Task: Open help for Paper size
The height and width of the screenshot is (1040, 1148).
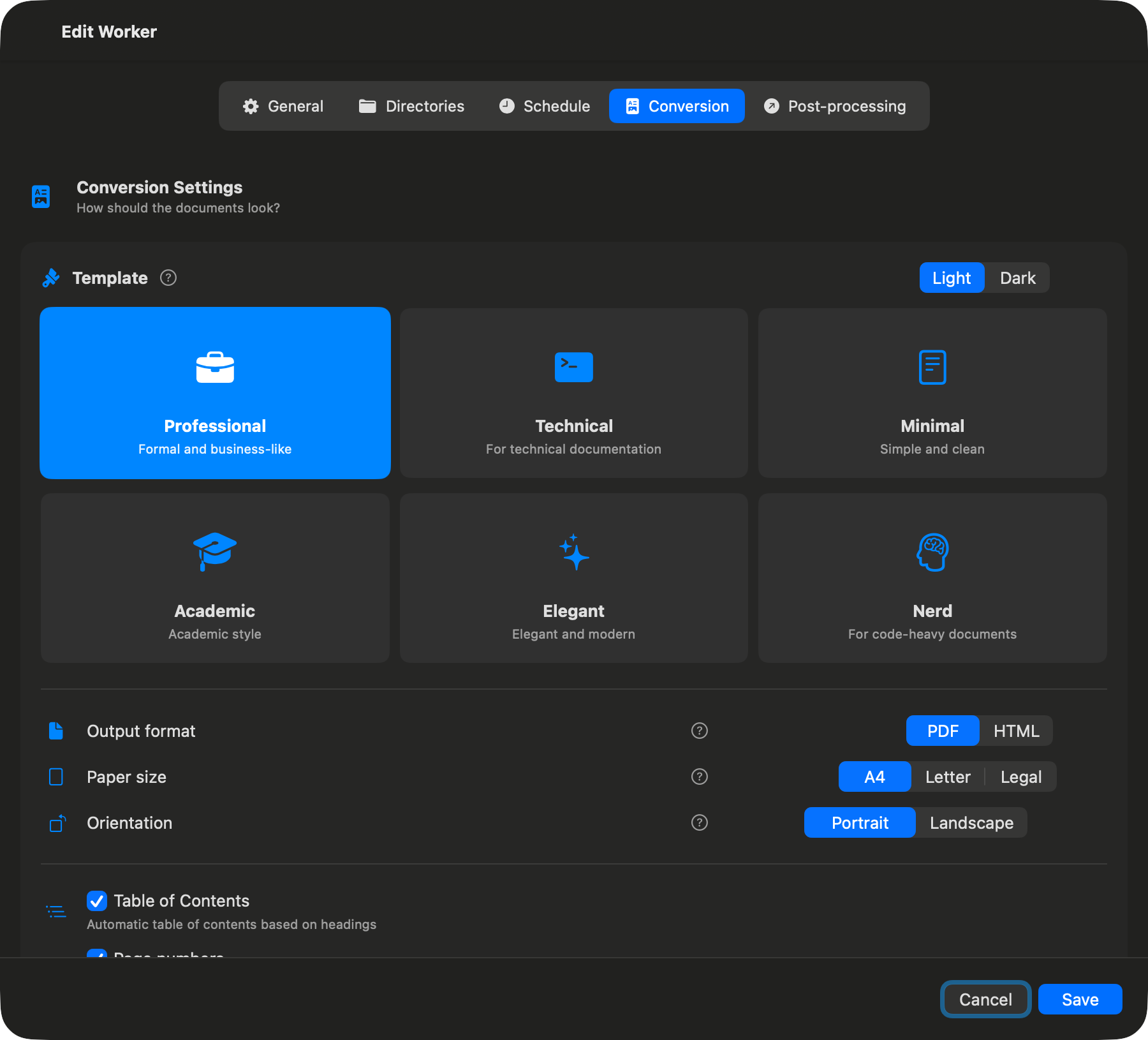Action: pos(700,776)
